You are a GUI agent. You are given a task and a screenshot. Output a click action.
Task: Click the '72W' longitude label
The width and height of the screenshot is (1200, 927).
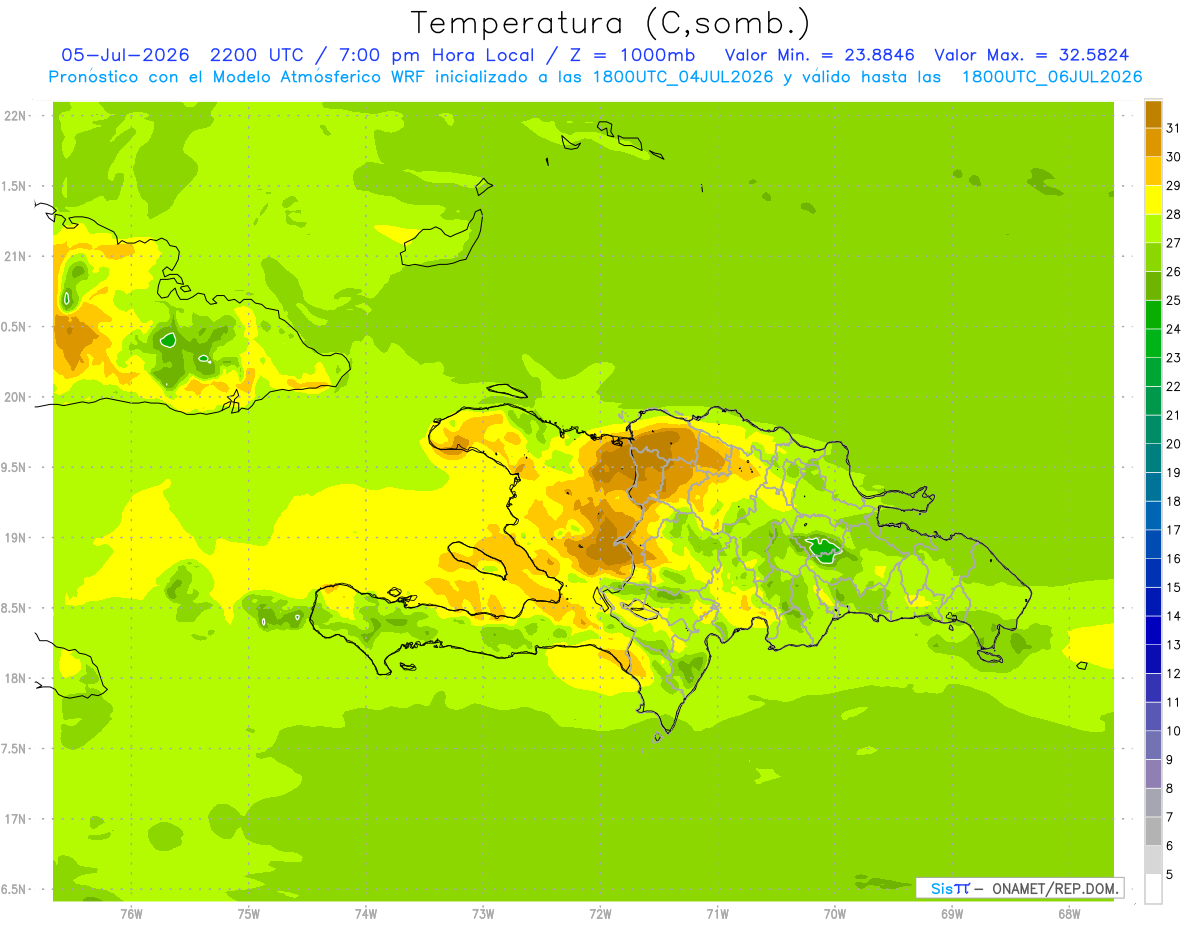600,914
